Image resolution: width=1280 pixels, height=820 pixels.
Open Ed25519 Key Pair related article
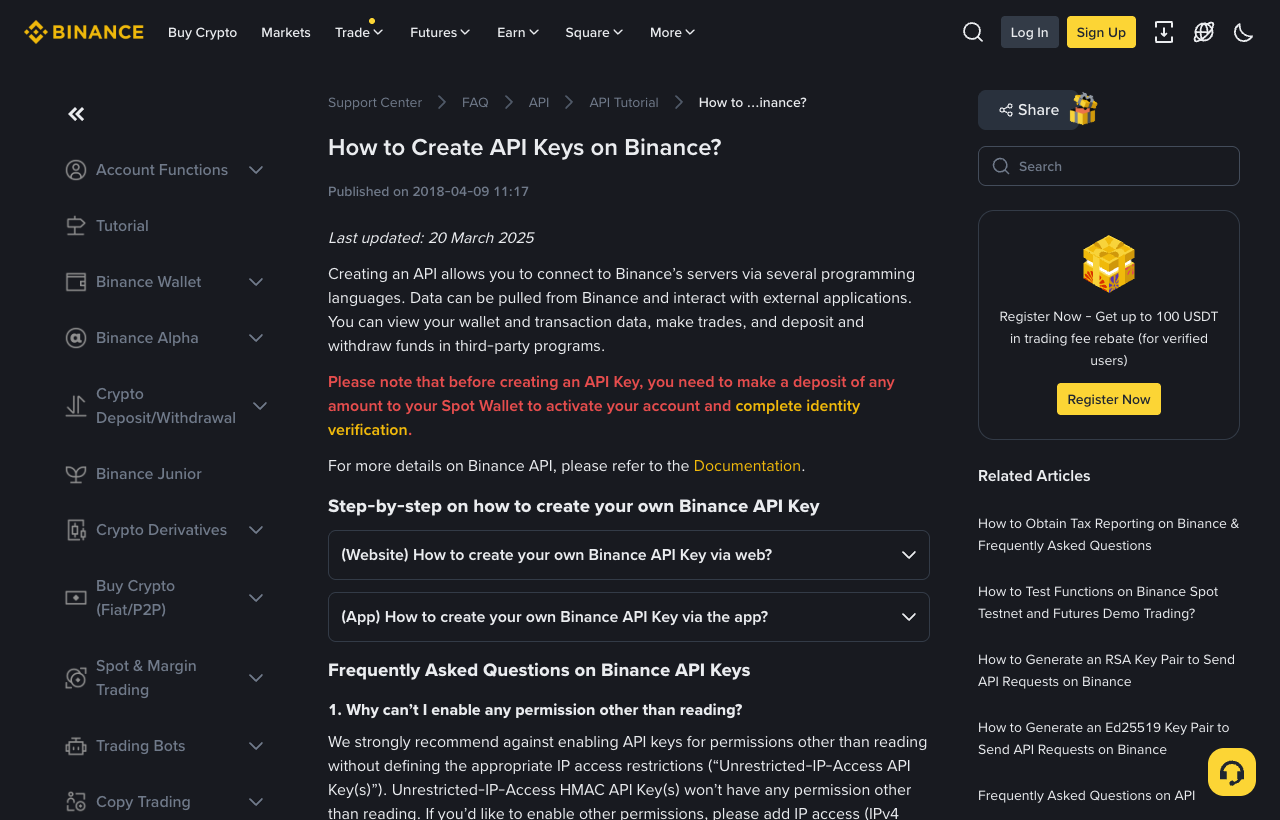(1104, 739)
